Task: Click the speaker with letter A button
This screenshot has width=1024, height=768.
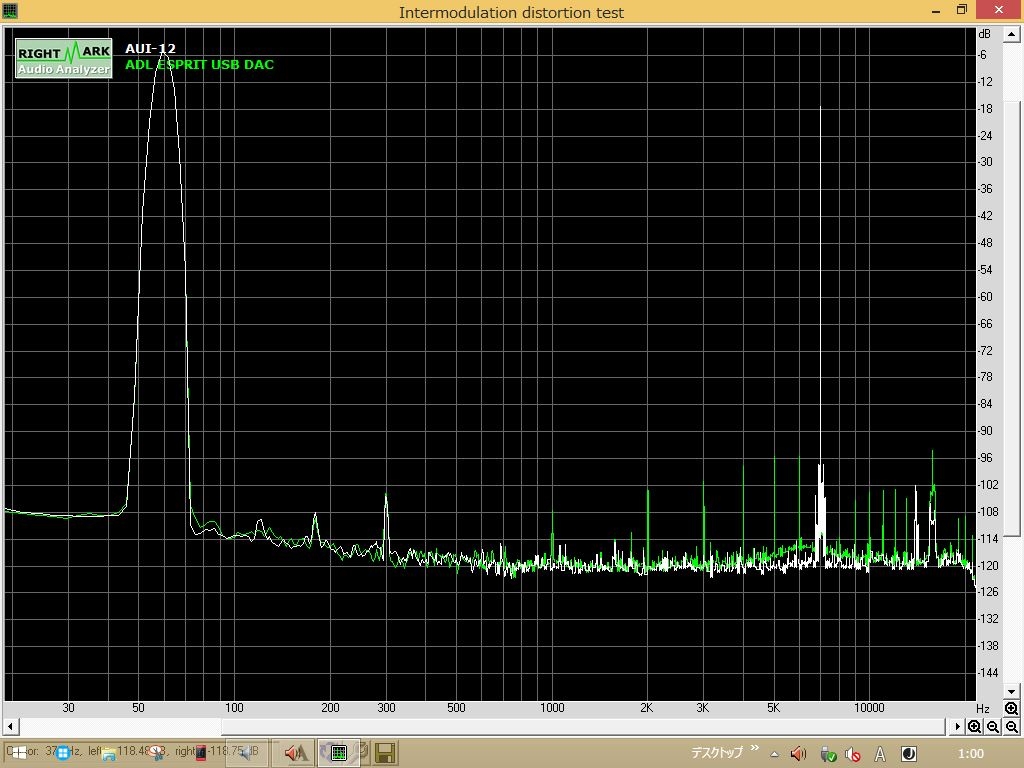Action: [x=295, y=752]
